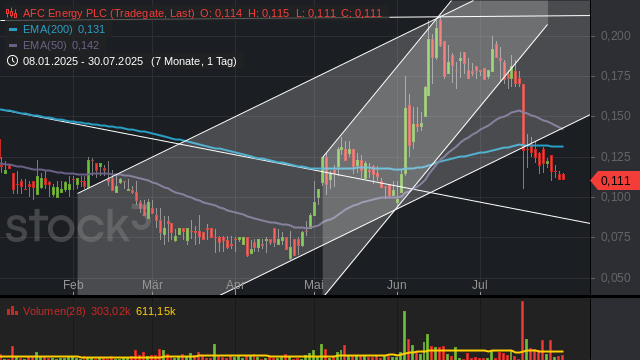Screen dimensions: 640x360
Task: Click the Mai month label on time axis
Action: coord(313,285)
